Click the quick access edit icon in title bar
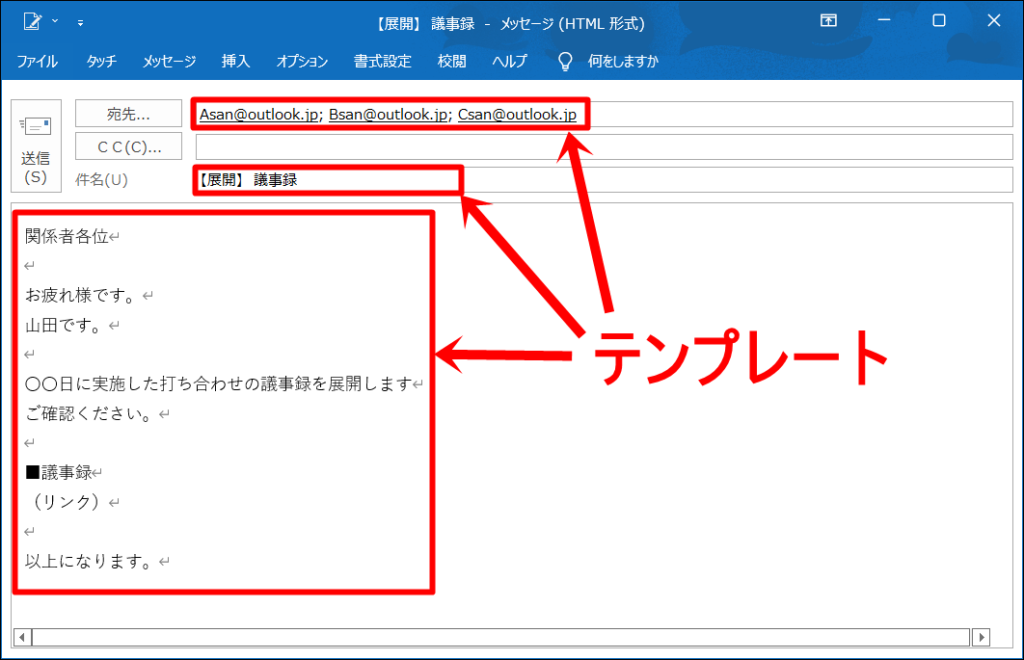Viewport: 1024px width, 660px height. (32, 21)
